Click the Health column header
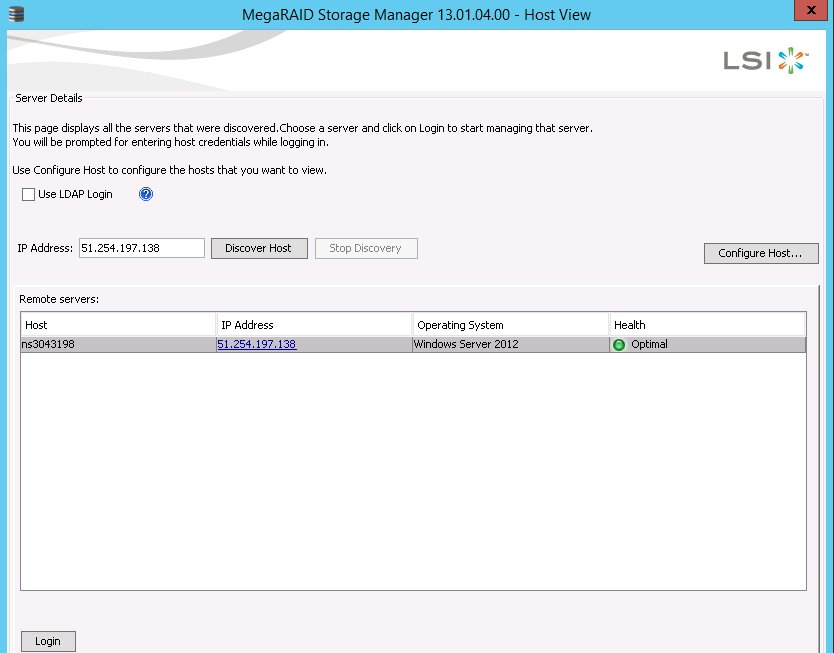 [706, 325]
